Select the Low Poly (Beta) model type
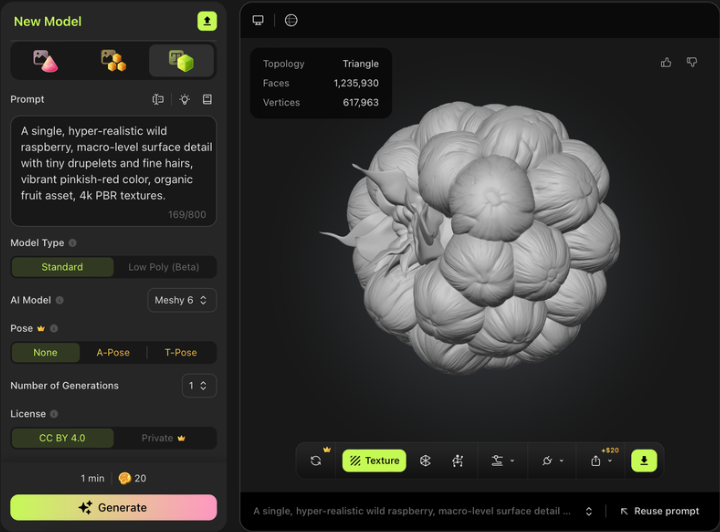This screenshot has height=532, width=720. [x=164, y=267]
